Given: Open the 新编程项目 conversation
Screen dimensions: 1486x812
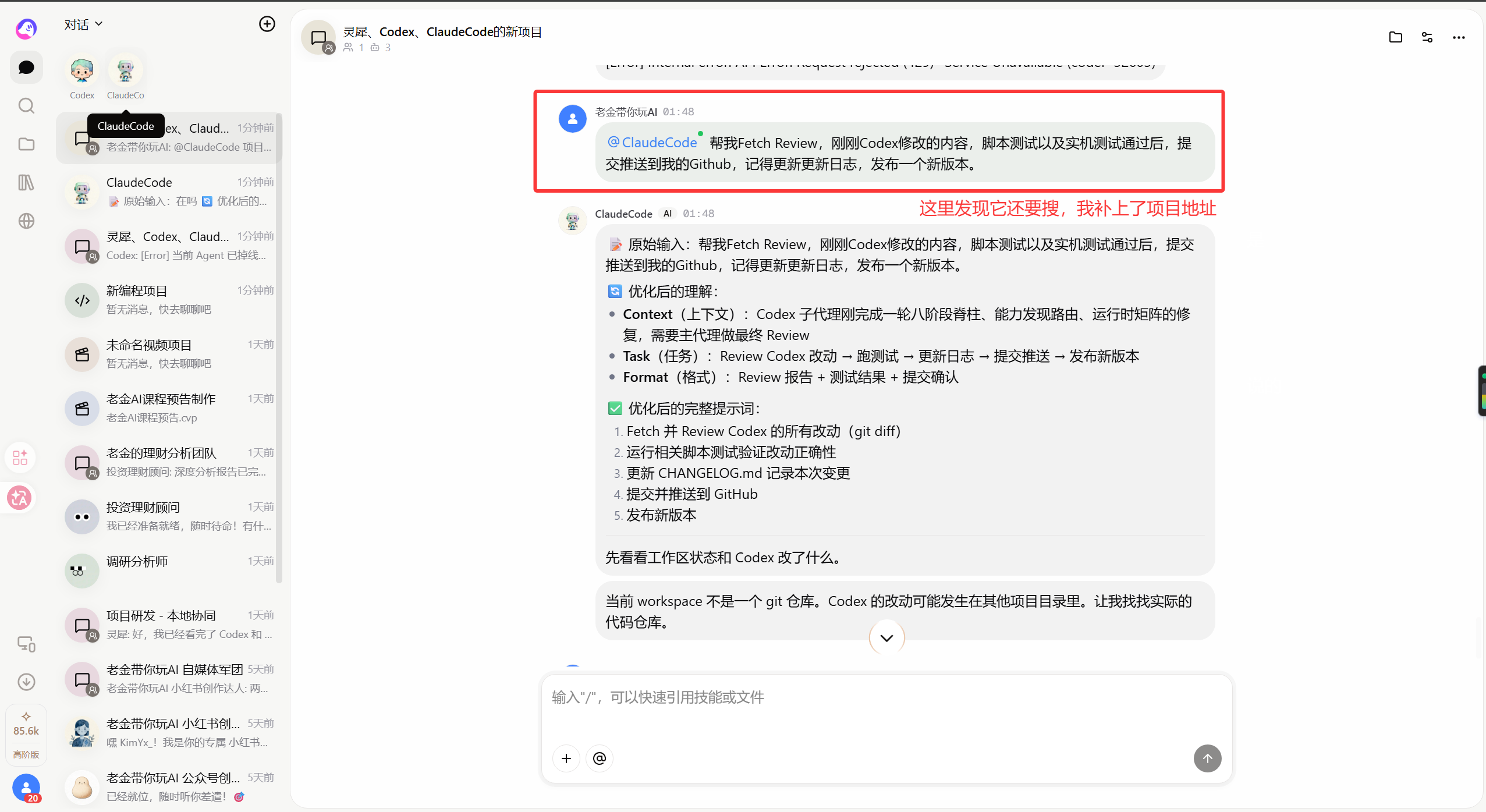Looking at the screenshot, I should click(x=169, y=300).
